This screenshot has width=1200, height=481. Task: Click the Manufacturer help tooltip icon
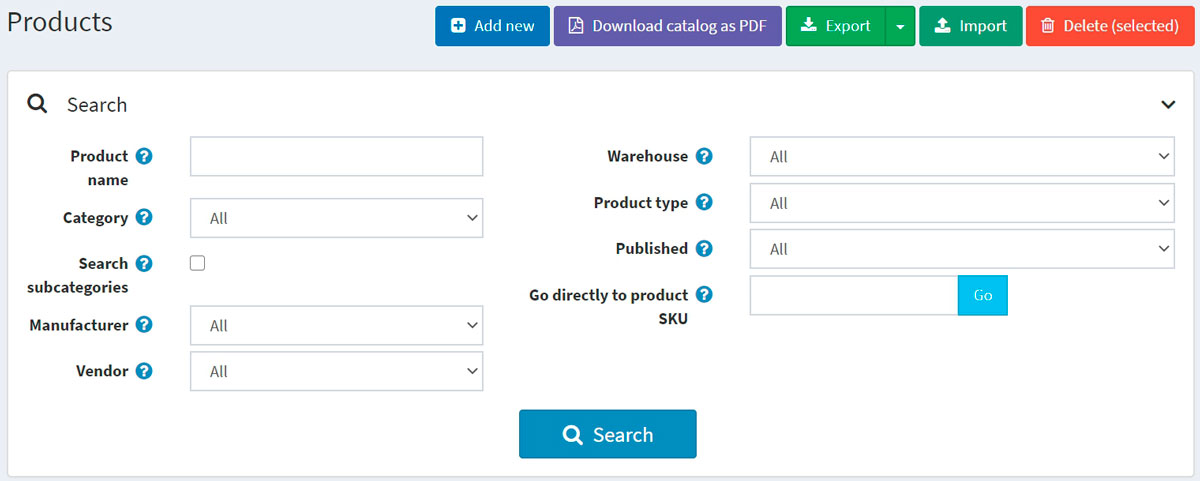(x=144, y=325)
